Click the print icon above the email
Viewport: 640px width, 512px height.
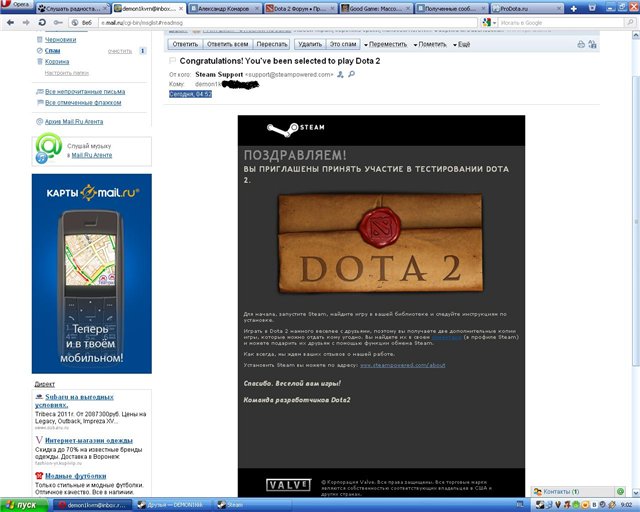click(581, 44)
